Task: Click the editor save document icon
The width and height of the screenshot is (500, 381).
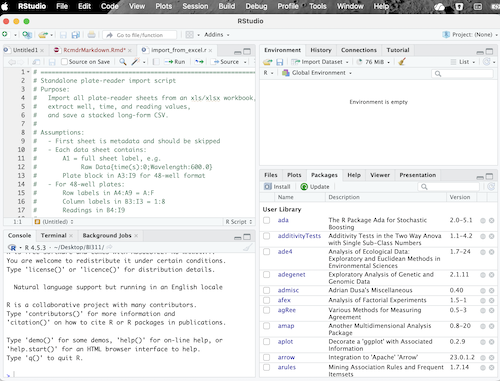Action: (x=52, y=62)
